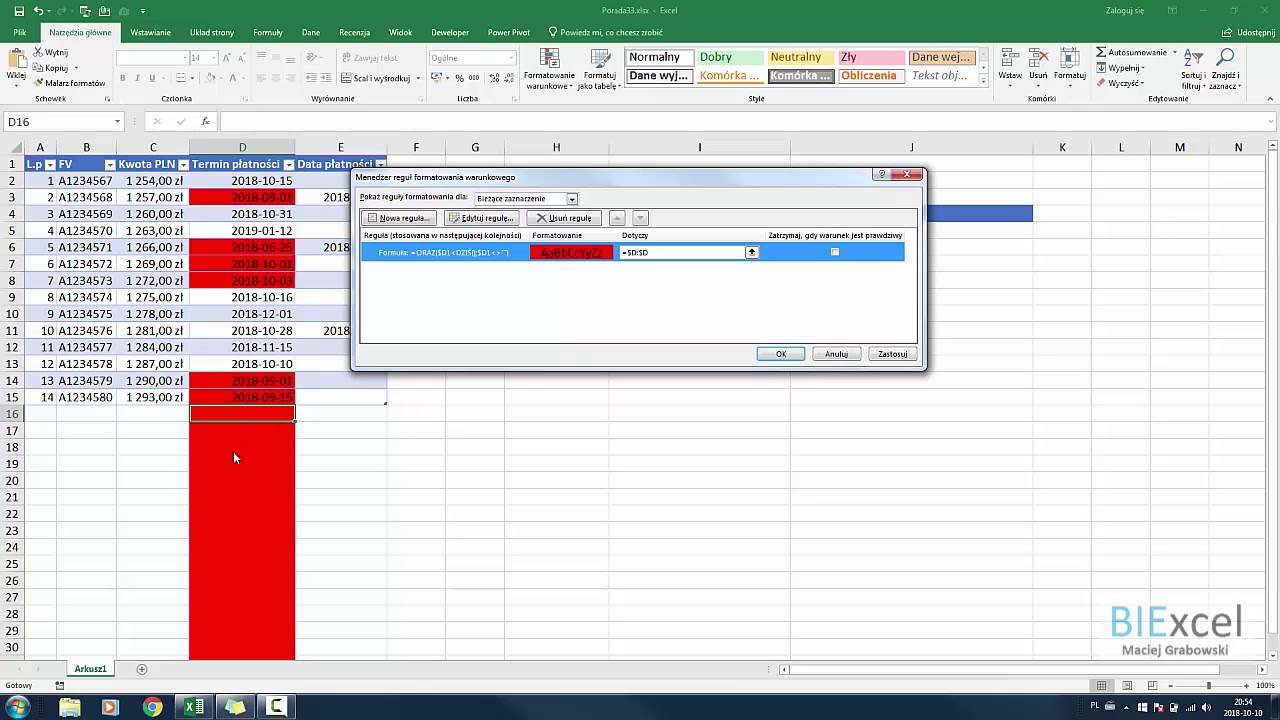Select Dobry green cell style
Screen dimensions: 1280x720
click(730, 58)
